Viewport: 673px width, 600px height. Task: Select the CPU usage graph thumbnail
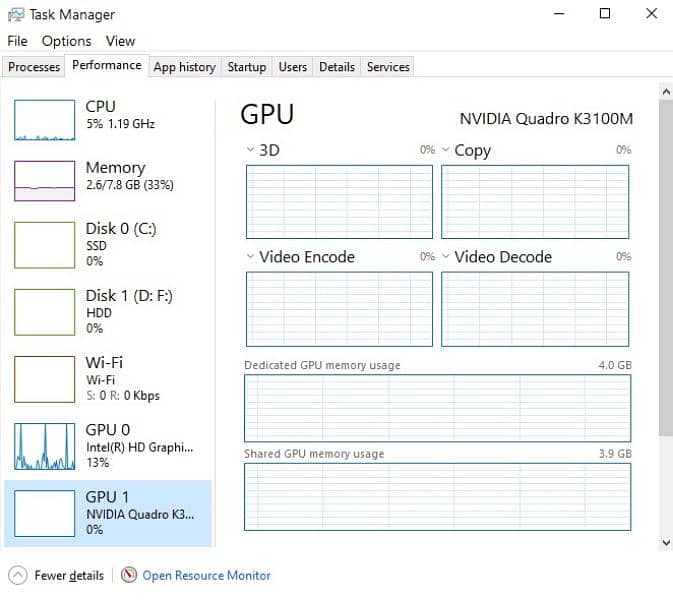(44, 120)
